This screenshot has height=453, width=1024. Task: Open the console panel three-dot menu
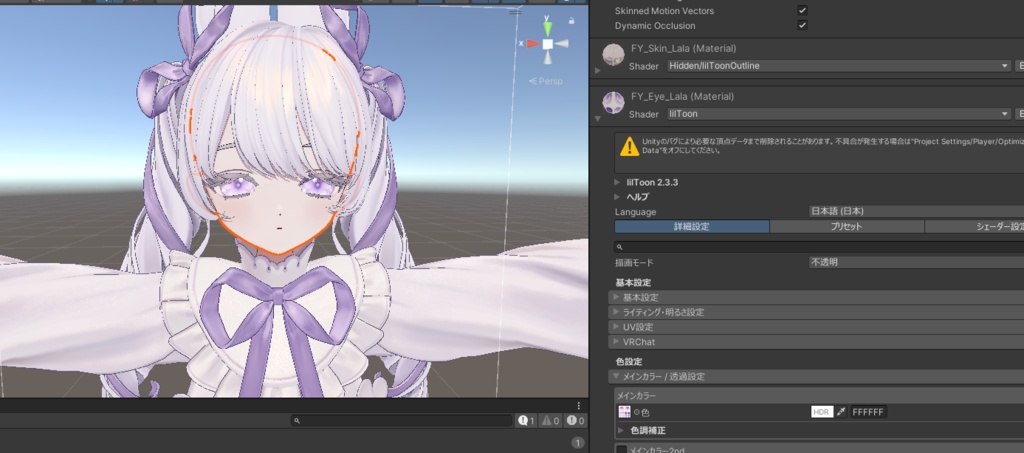(x=579, y=405)
